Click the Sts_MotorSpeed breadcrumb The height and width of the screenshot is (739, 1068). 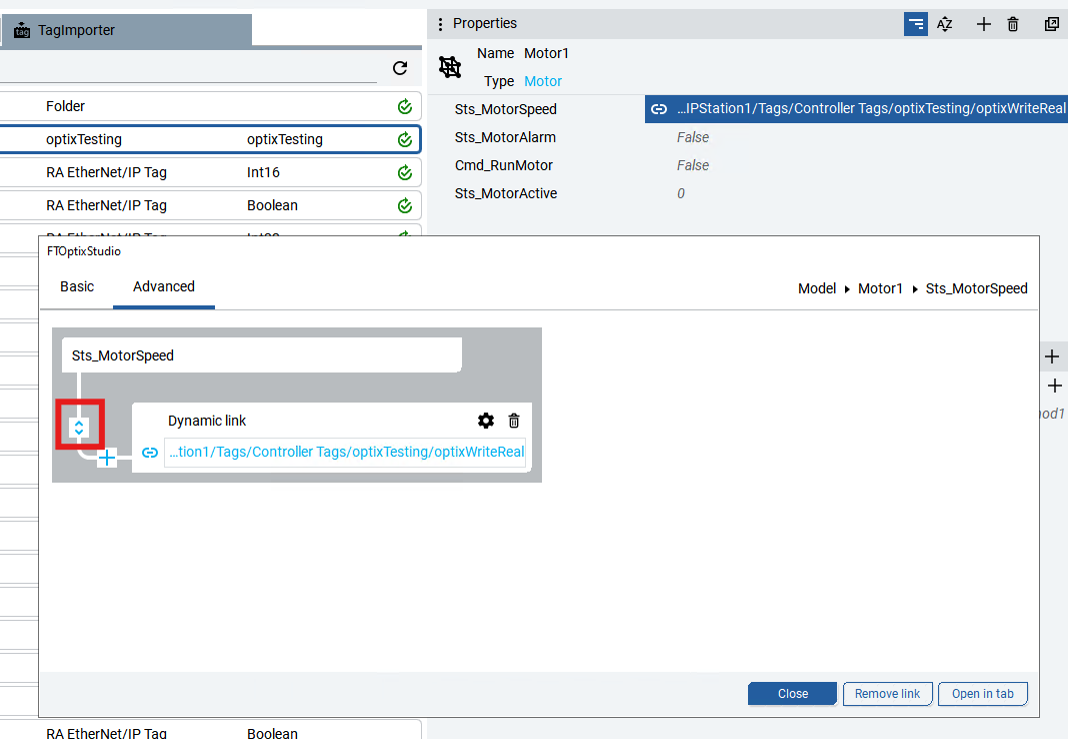pyautogui.click(x=976, y=289)
